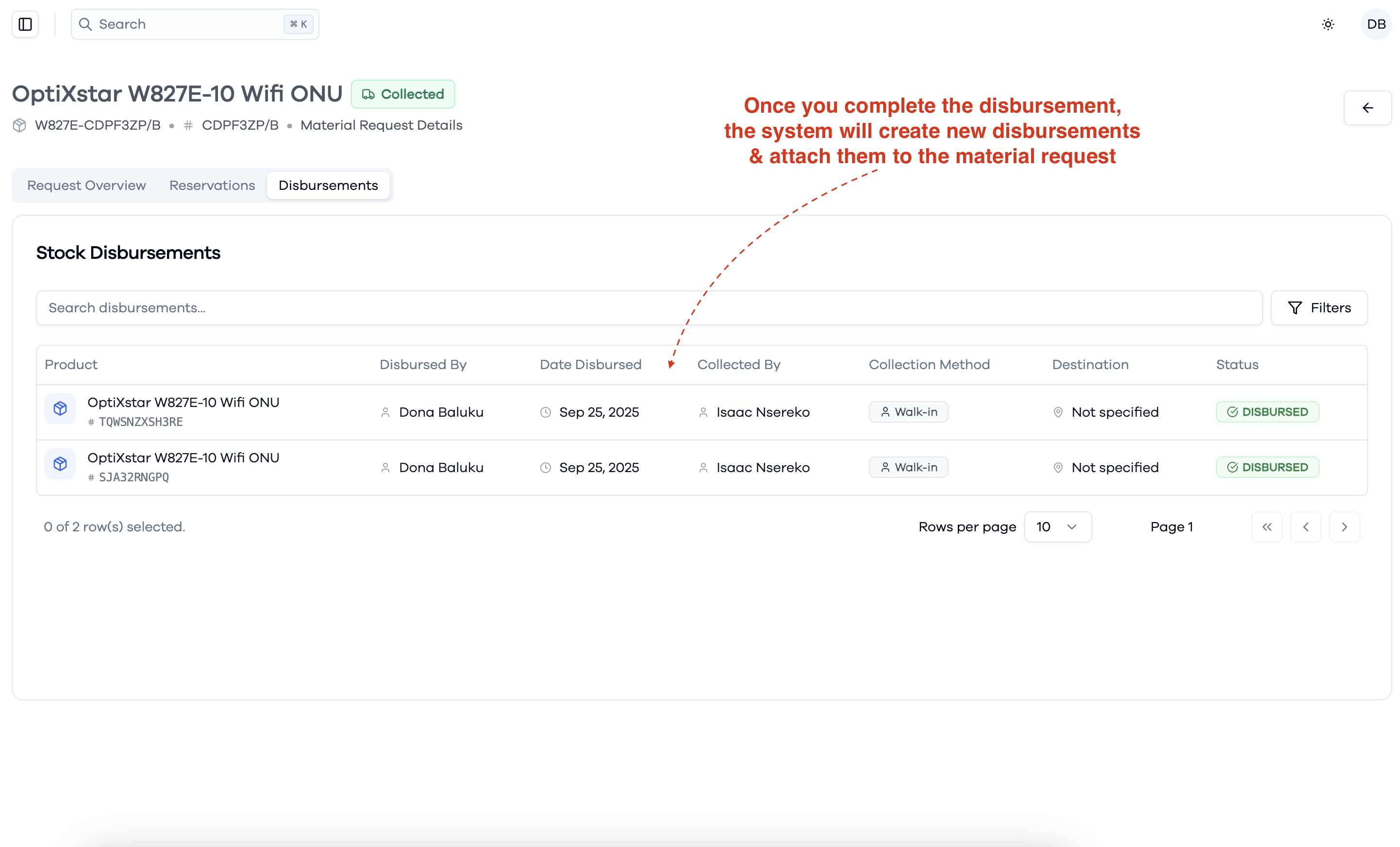This screenshot has height=847, width=1400.
Task: Sort by Date Disbursed column header
Action: point(590,364)
